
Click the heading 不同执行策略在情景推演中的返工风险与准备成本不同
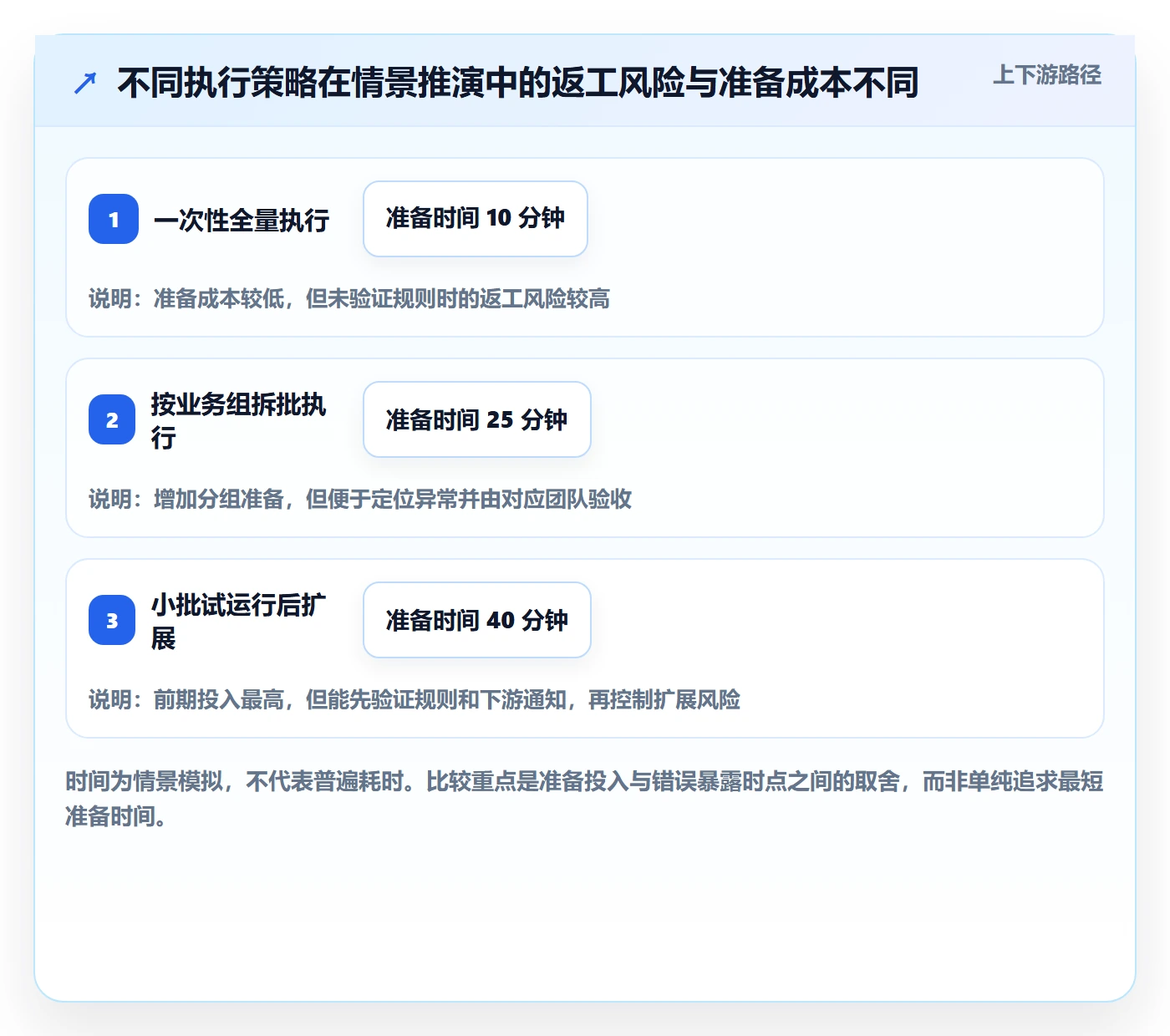[518, 83]
